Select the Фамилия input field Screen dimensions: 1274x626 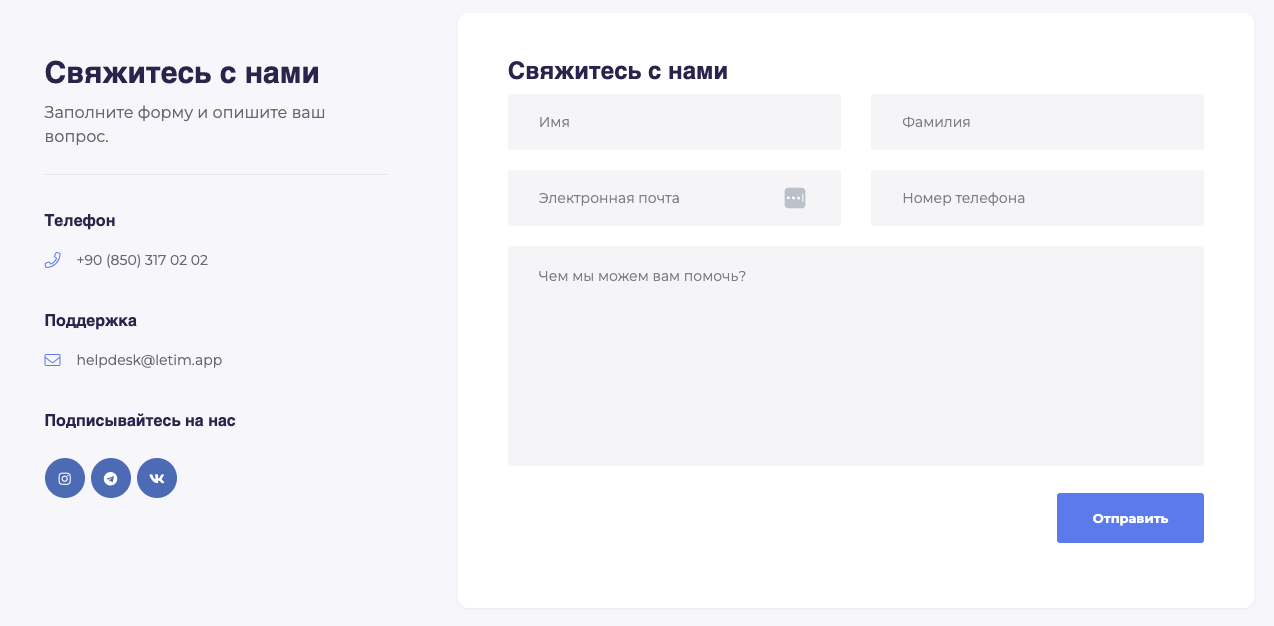point(1037,121)
